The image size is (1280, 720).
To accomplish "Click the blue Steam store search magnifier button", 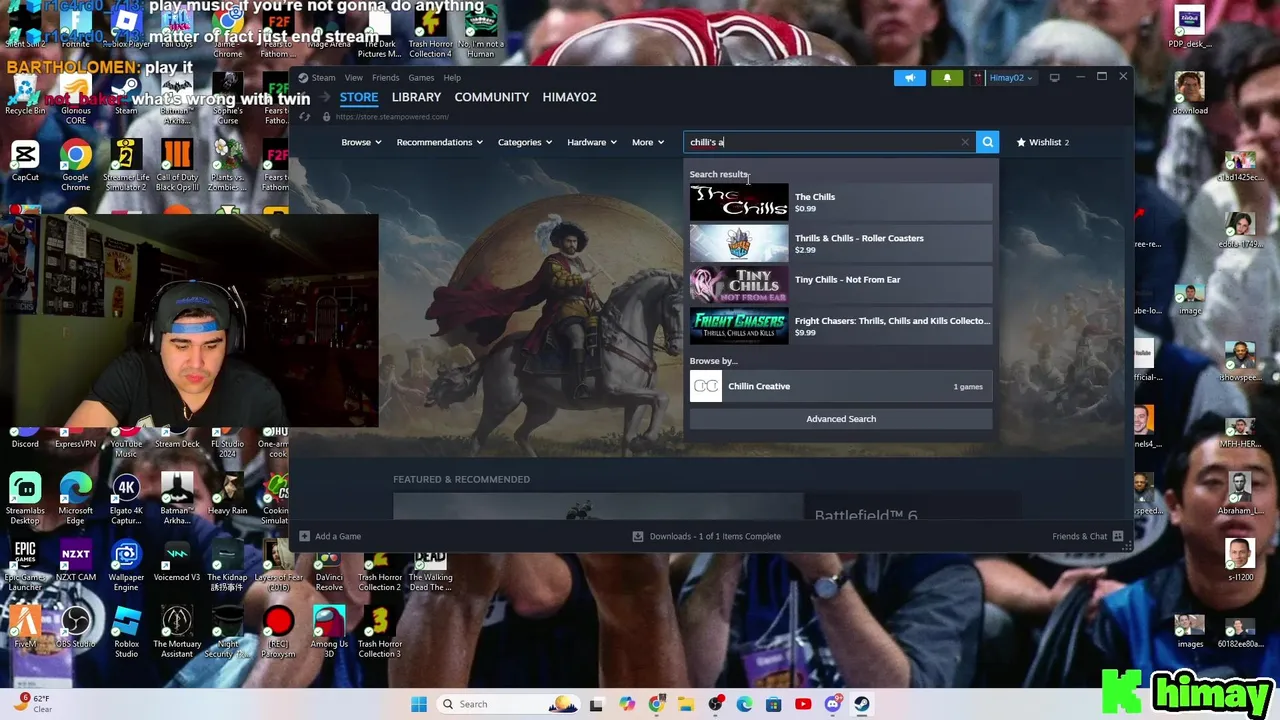I will pos(987,142).
